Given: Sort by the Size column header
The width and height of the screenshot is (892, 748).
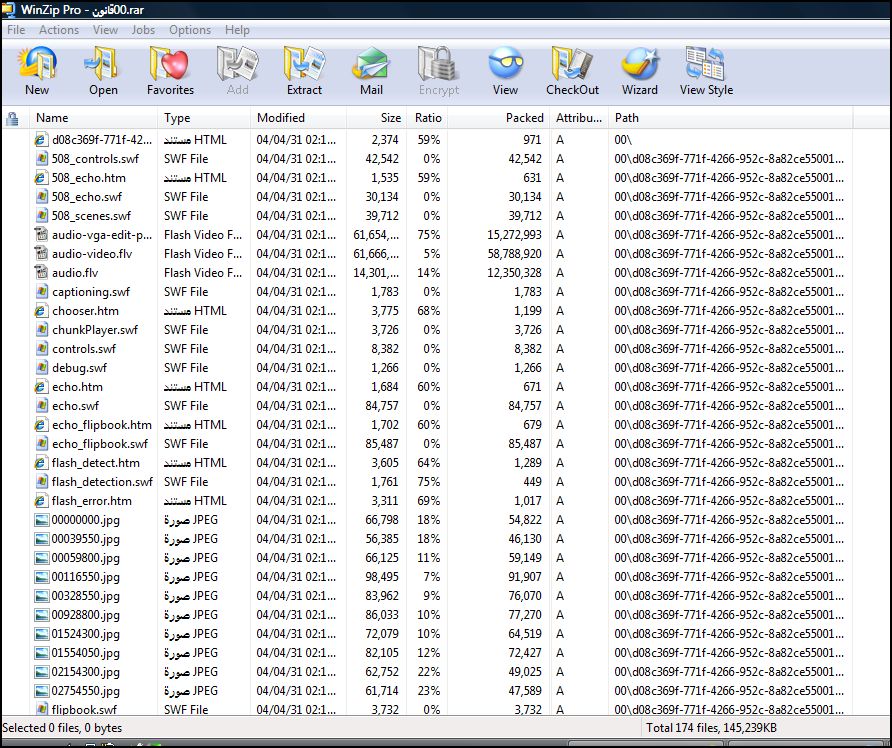Looking at the screenshot, I should tap(376, 118).
